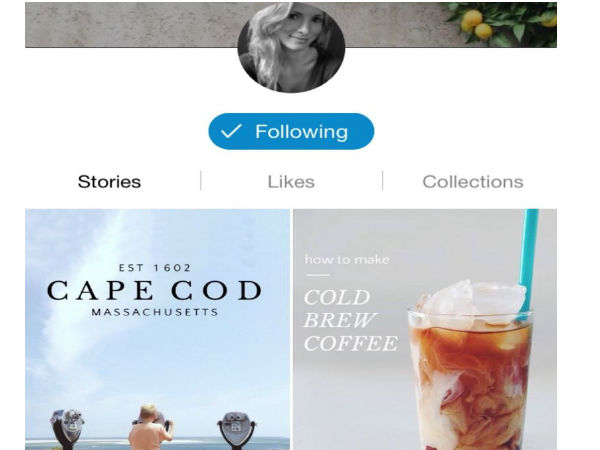Click the circular profile avatar photo
Image resolution: width=600 pixels, height=450 pixels.
[x=291, y=47]
